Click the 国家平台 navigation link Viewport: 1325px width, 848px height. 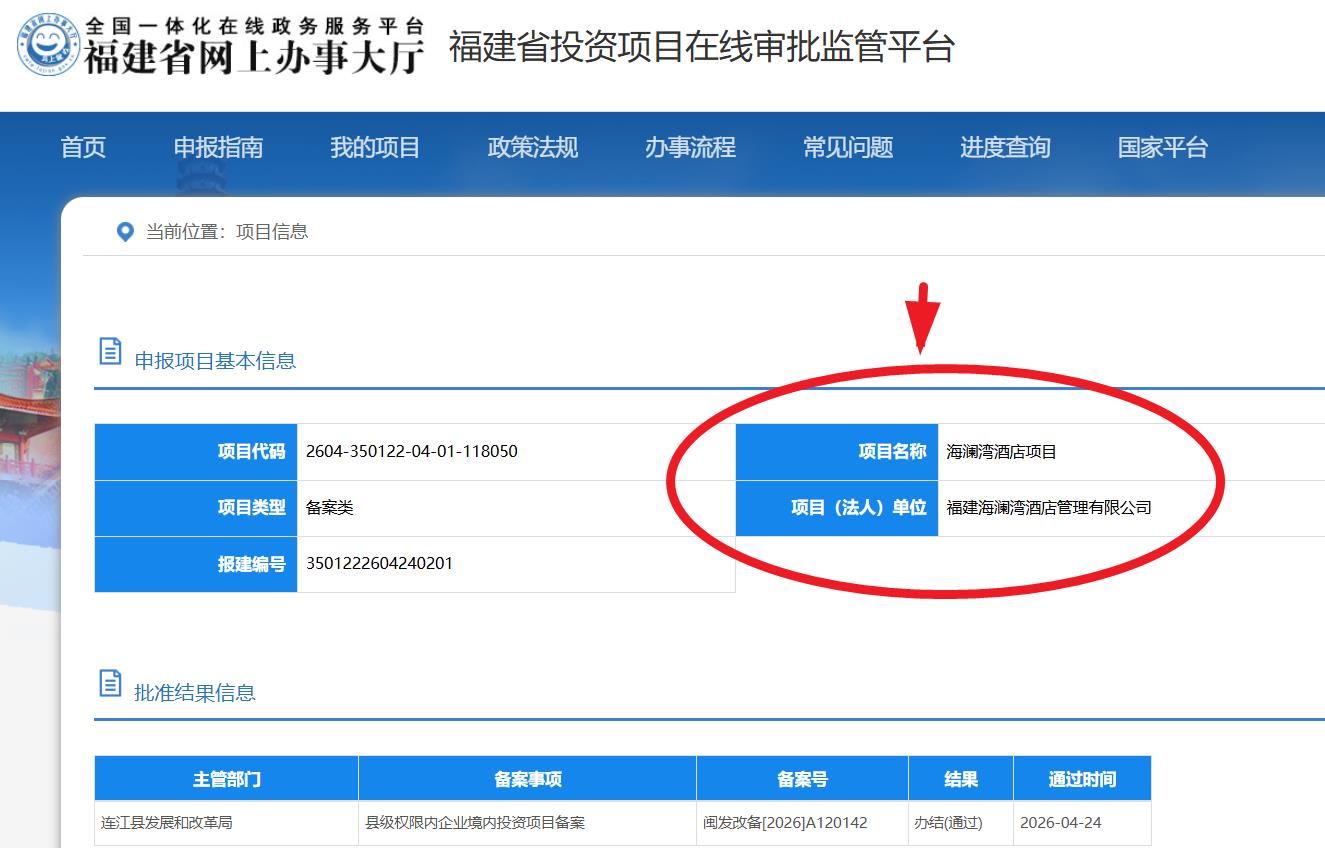tap(1162, 148)
